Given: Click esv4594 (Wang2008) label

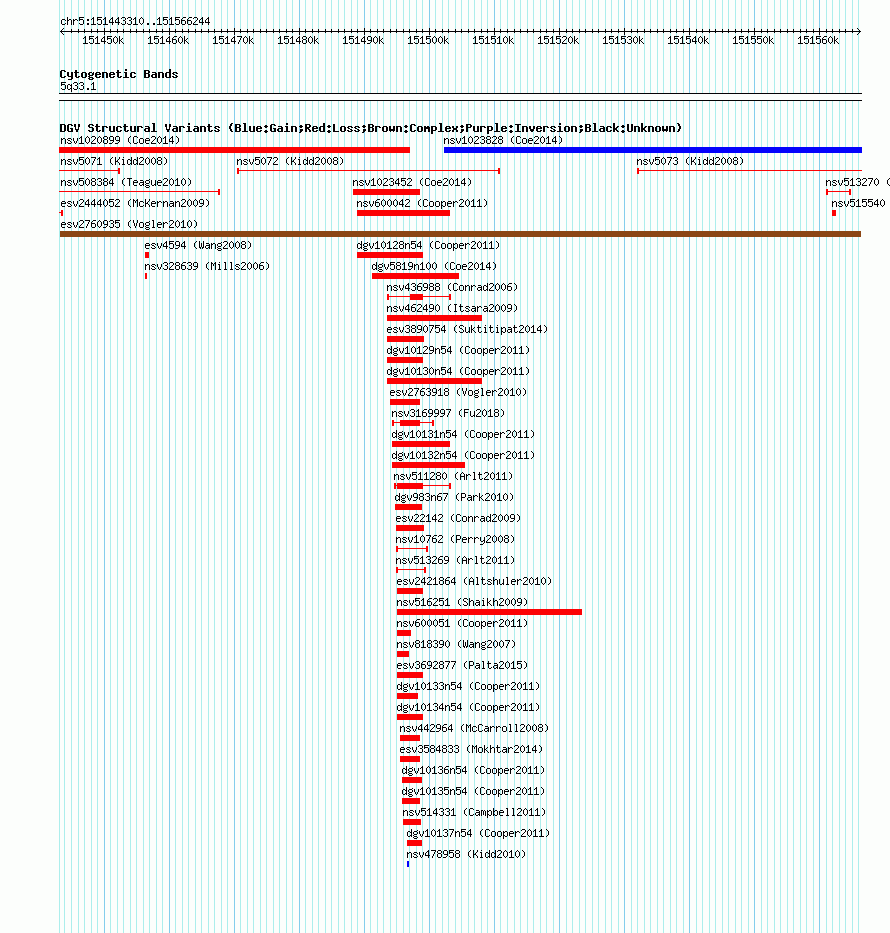Looking at the screenshot, I should [x=198, y=245].
